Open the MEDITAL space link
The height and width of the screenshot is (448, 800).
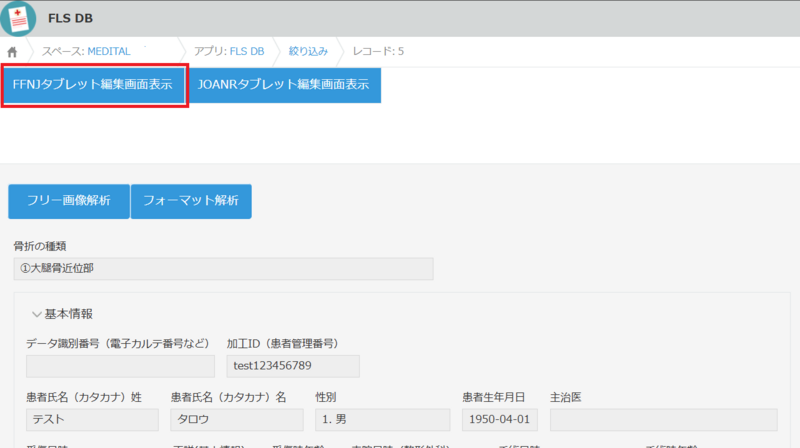coord(109,52)
